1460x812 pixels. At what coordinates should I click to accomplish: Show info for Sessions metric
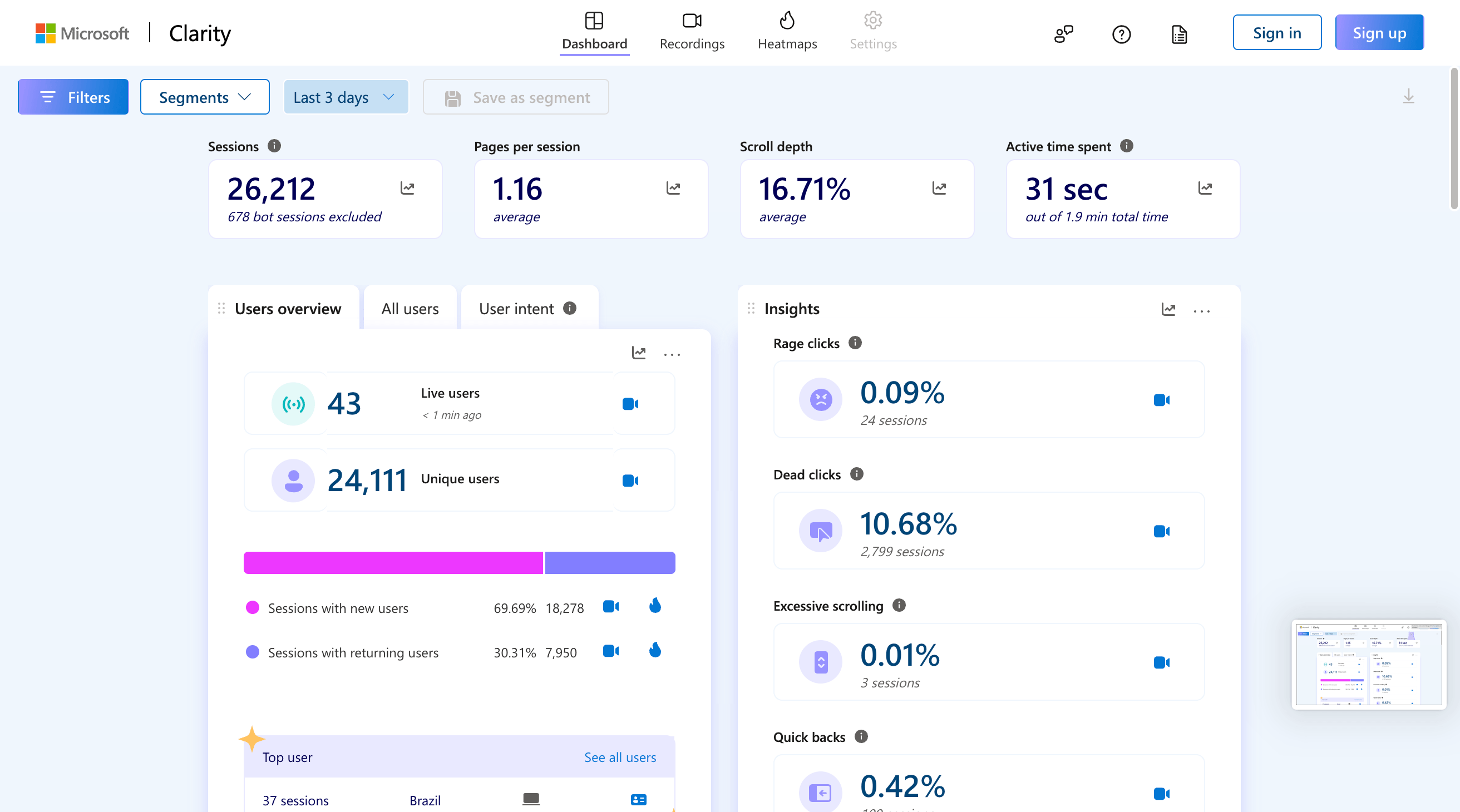[274, 146]
